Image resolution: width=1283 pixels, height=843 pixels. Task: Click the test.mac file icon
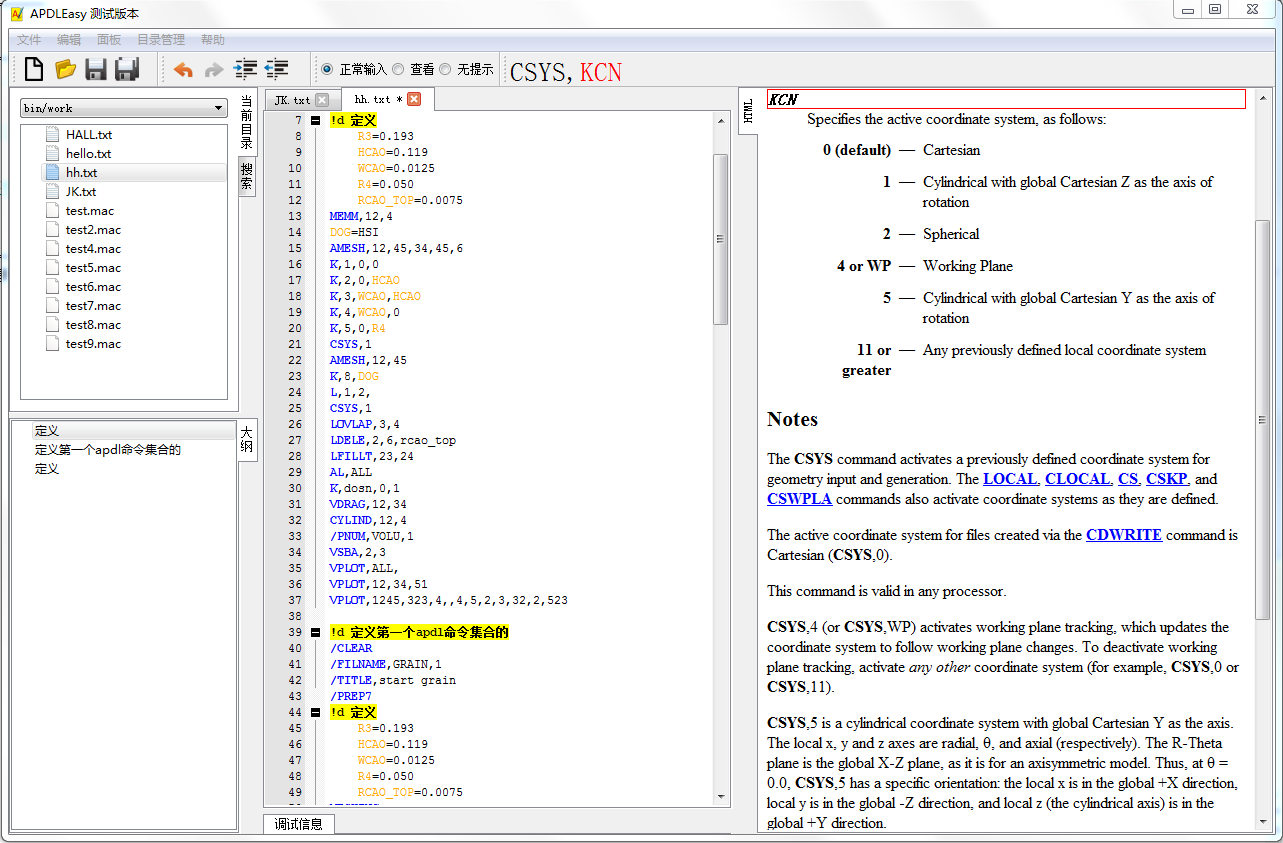(x=52, y=210)
